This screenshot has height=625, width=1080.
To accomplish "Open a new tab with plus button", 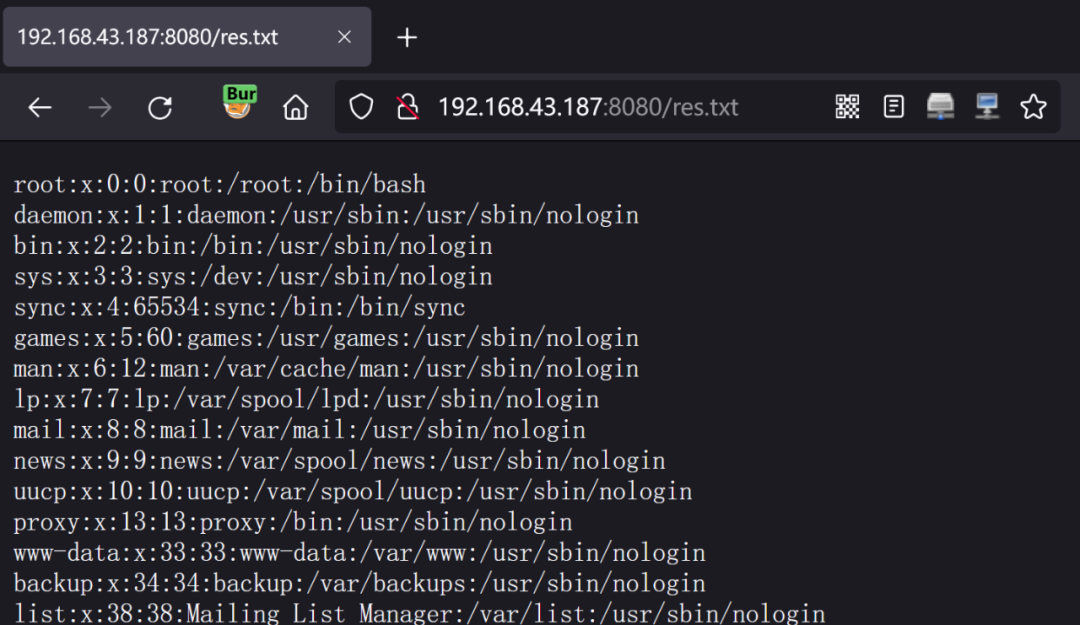I will pos(407,37).
